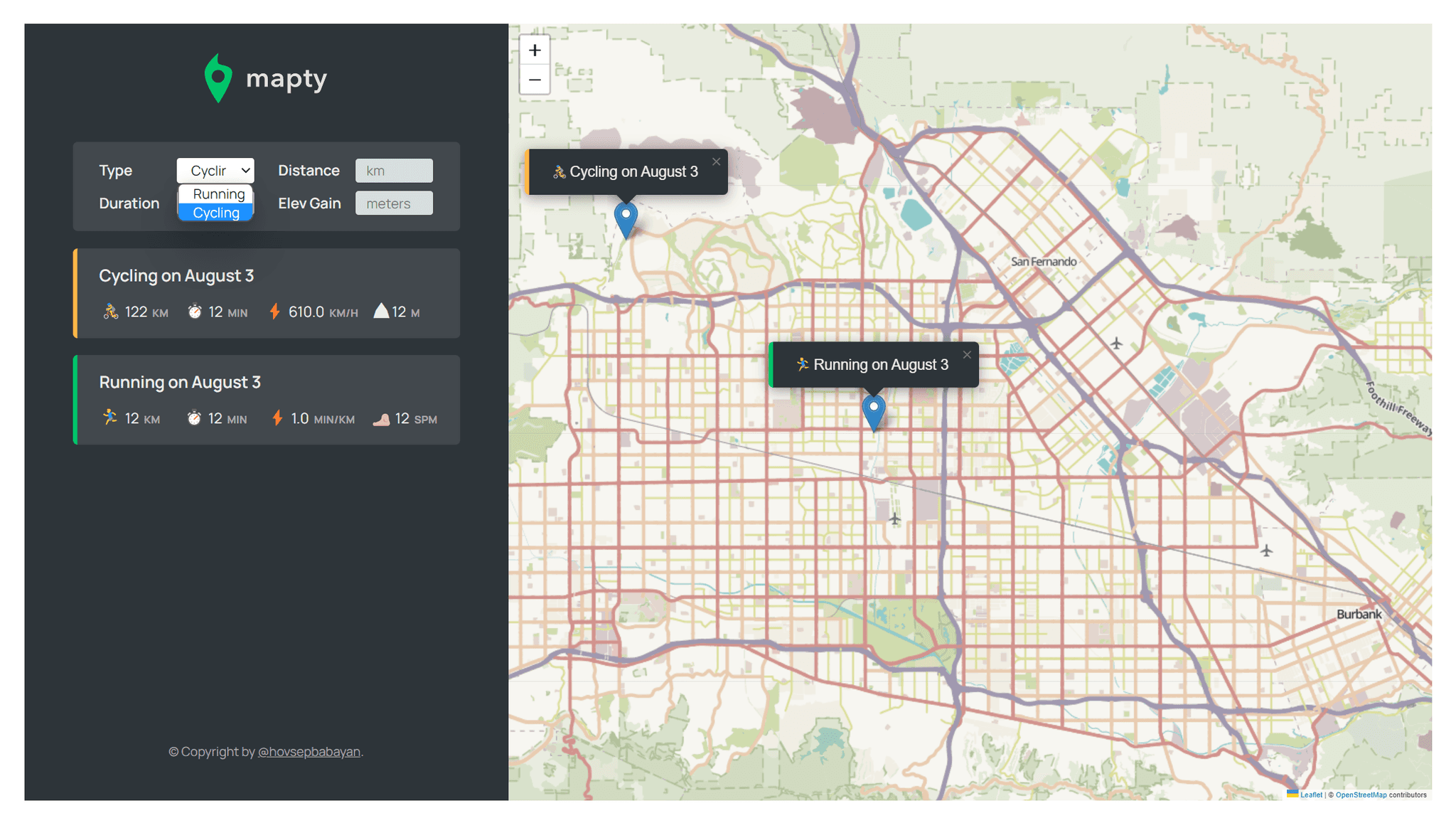
Task: Zoom in the map with plus button
Action: [x=535, y=51]
